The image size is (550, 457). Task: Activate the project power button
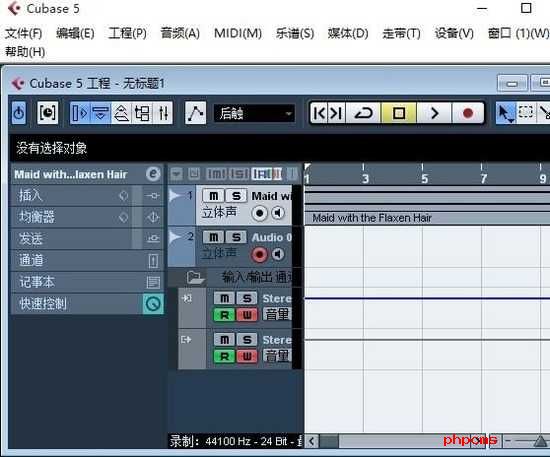19,113
